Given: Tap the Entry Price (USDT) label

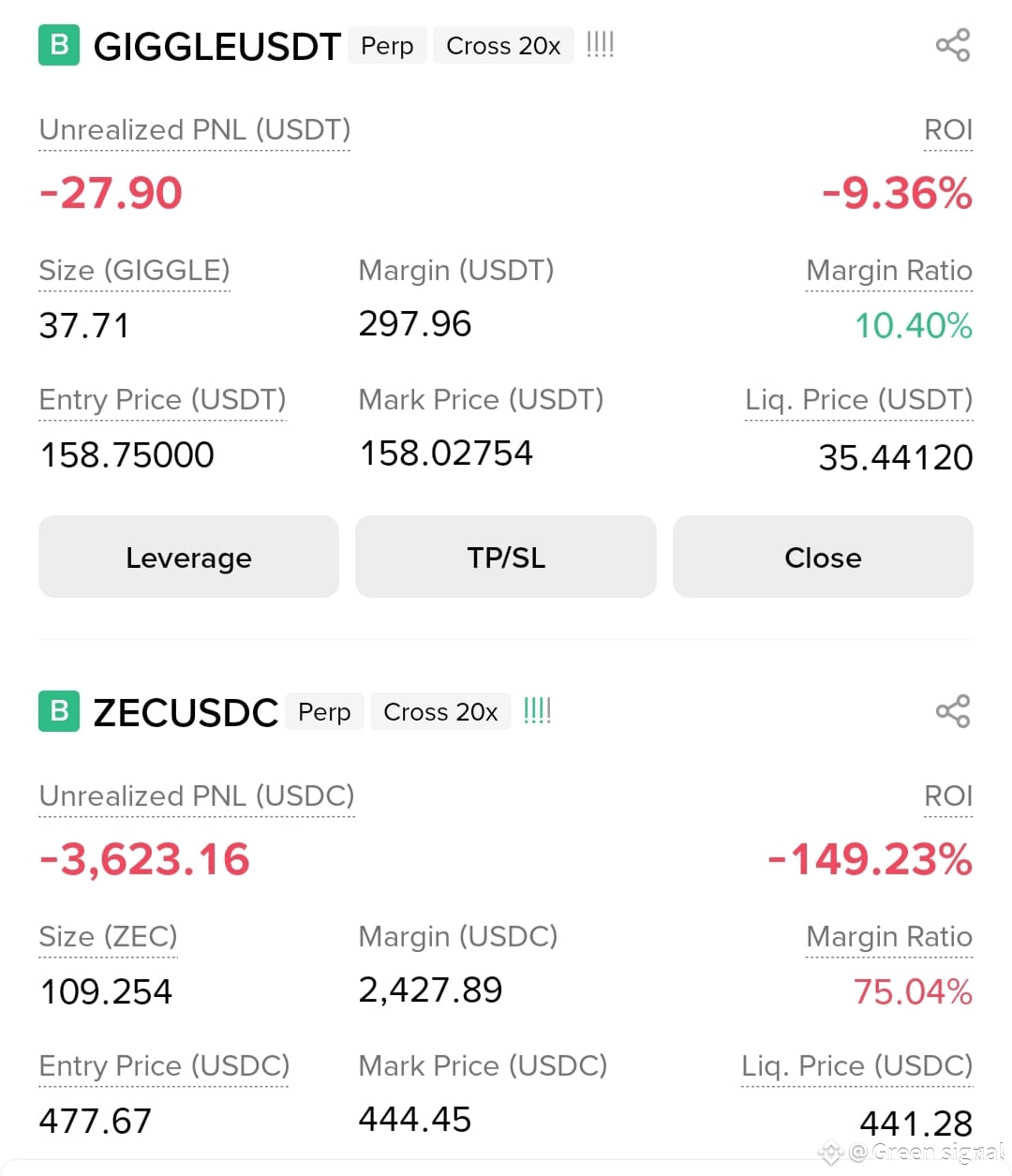Looking at the screenshot, I should [x=162, y=400].
